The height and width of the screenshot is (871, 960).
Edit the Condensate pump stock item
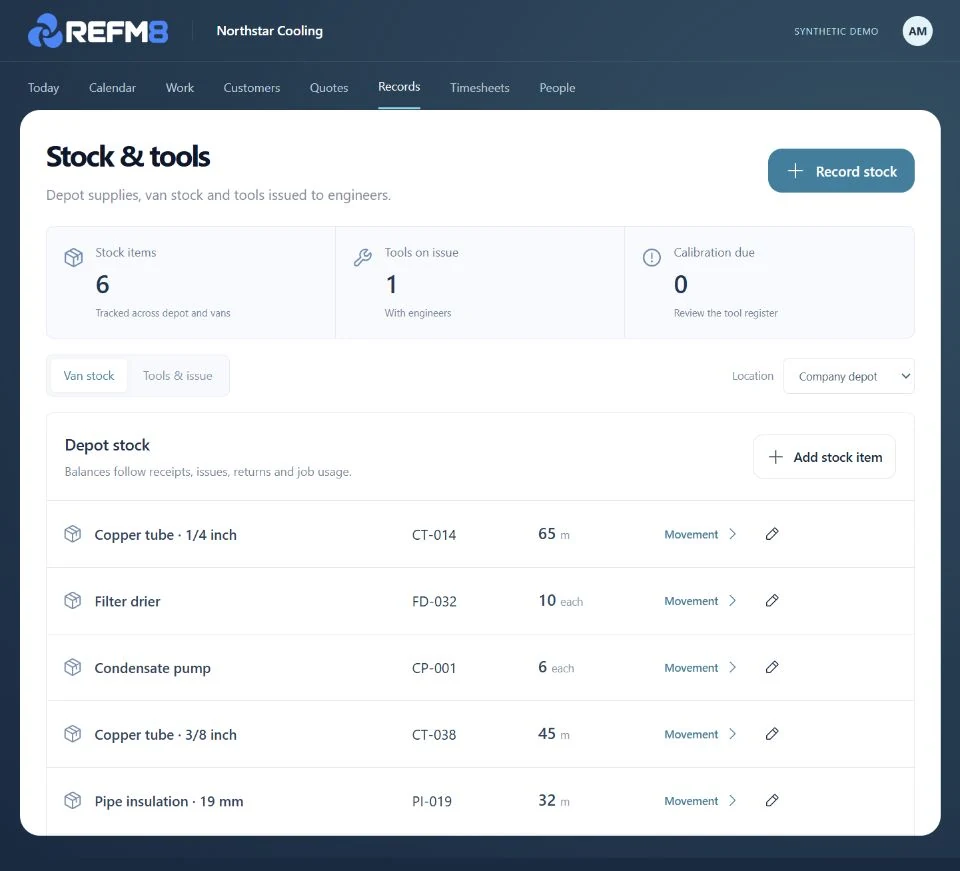(772, 667)
